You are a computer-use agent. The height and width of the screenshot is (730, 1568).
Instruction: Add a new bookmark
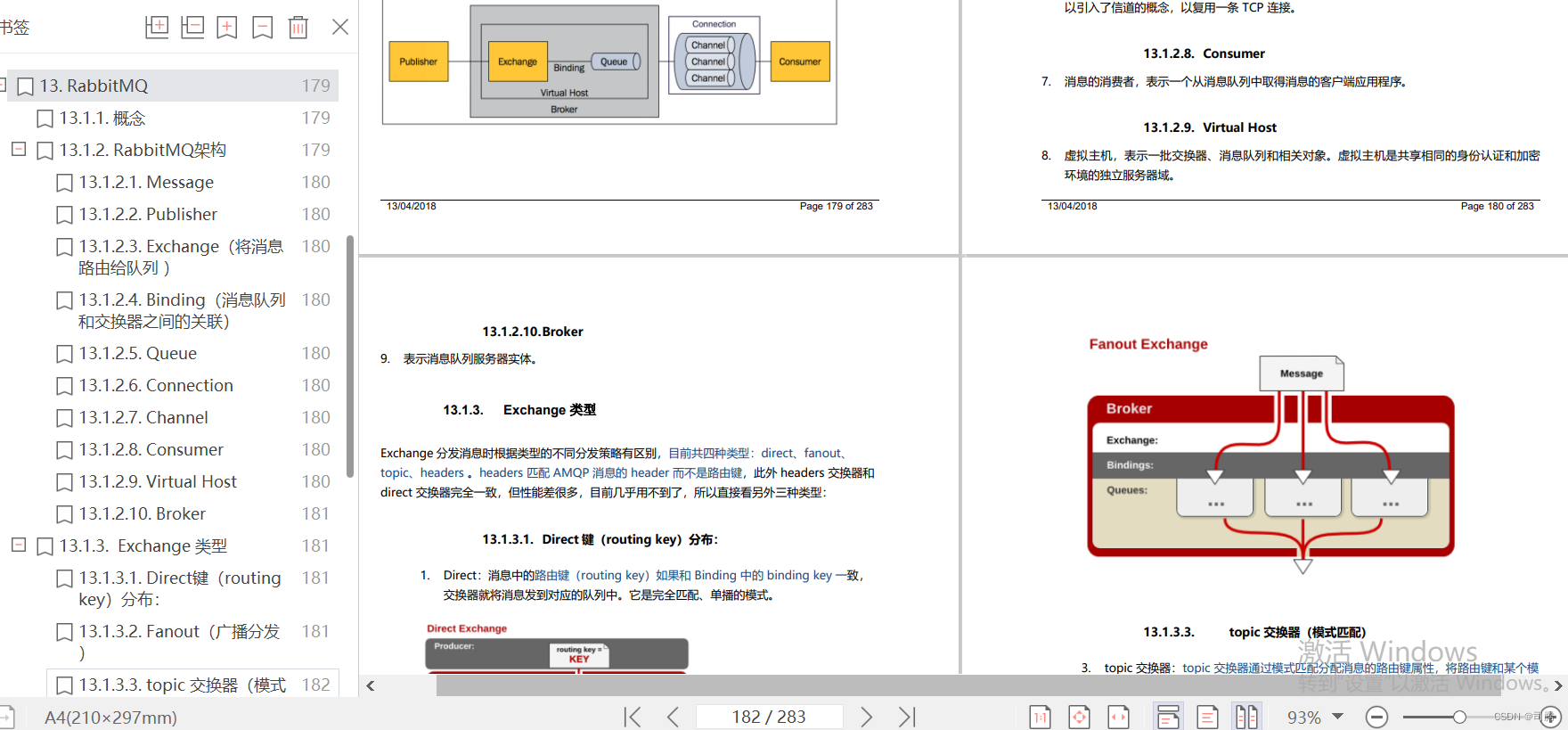point(227,28)
